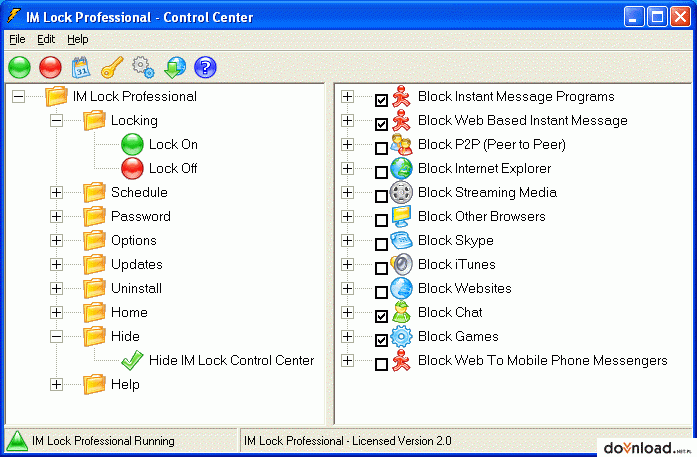
Task: Check the Block P2P (Peer to Peer) checkbox
Action: pos(381,148)
